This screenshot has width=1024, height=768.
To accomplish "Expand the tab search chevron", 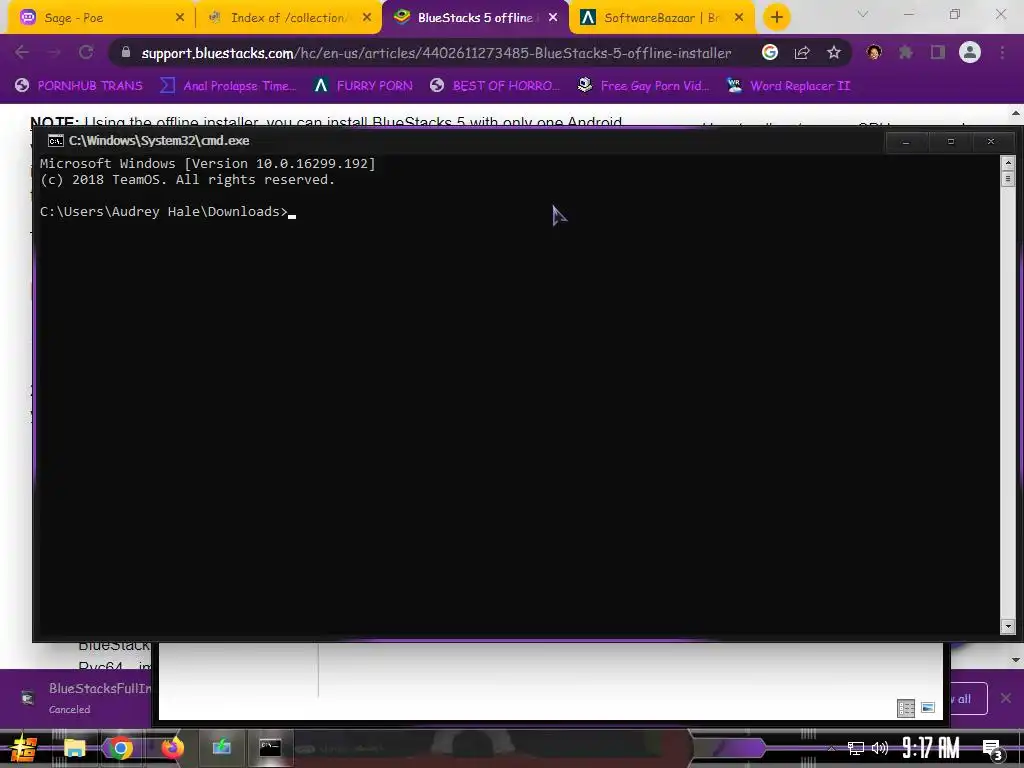I will (863, 14).
